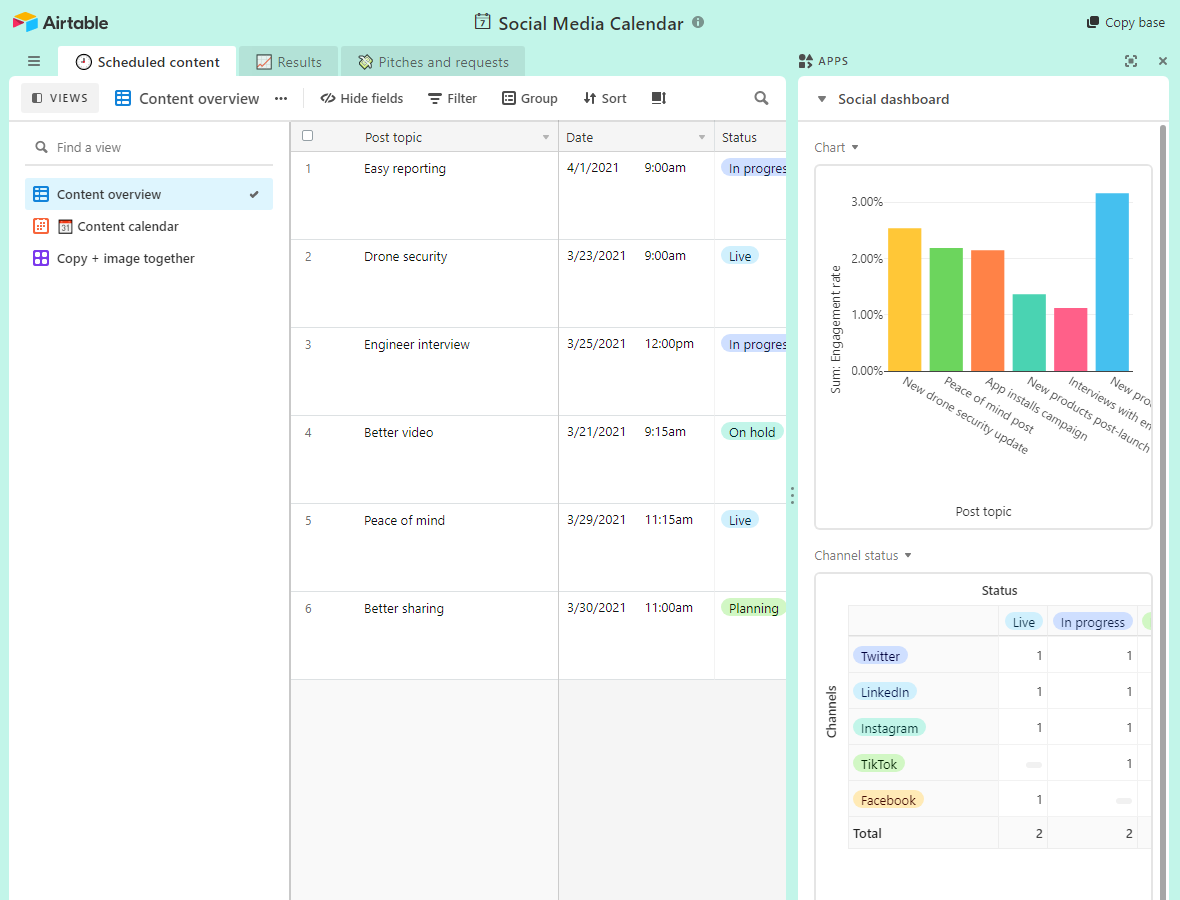This screenshot has height=900, width=1180.
Task: Select the Content overview view in sidebar
Action: pyautogui.click(x=149, y=194)
